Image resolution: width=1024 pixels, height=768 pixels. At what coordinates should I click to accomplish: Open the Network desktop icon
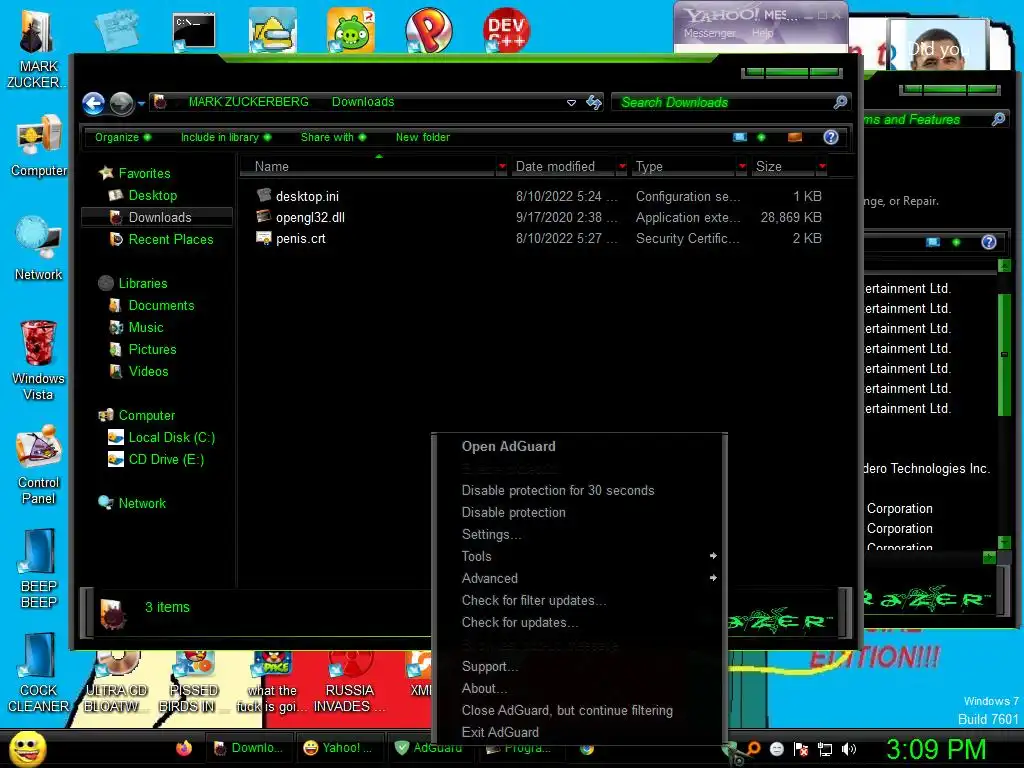pyautogui.click(x=39, y=249)
